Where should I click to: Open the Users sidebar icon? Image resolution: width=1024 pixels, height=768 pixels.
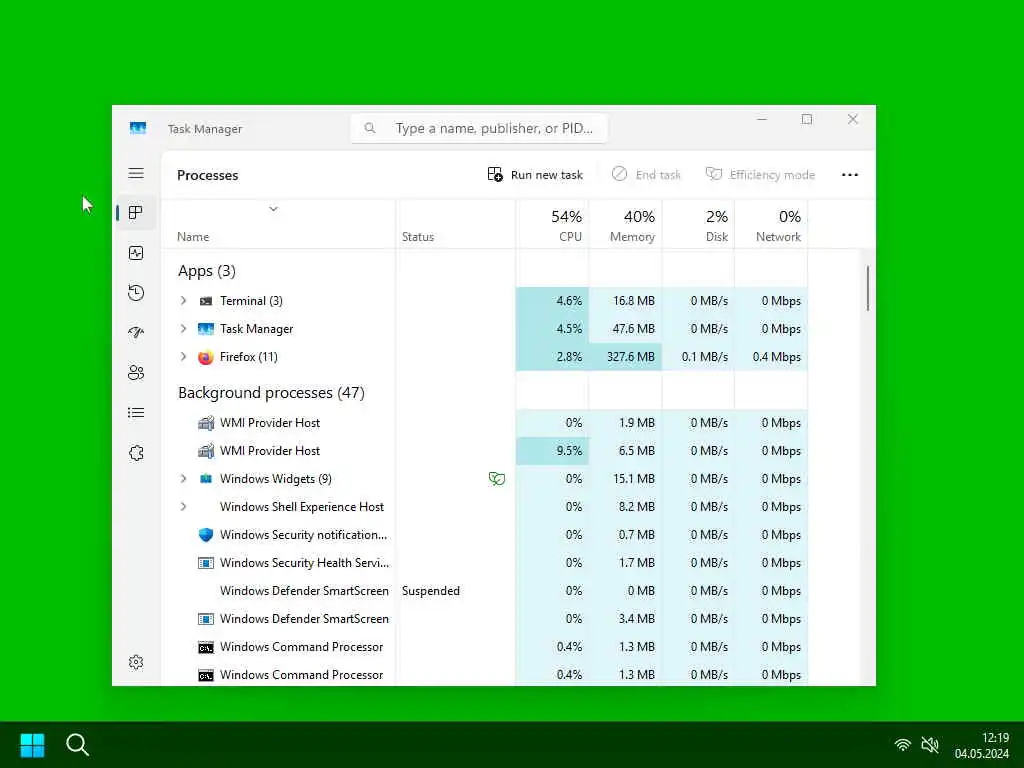click(x=136, y=373)
